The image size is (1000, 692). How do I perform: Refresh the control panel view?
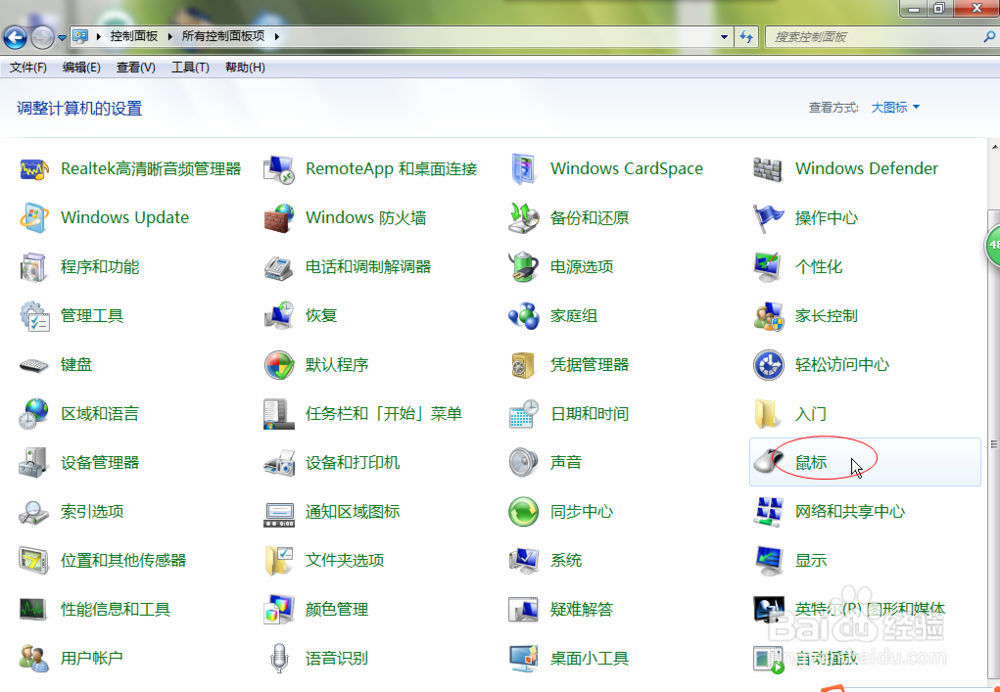click(x=746, y=37)
